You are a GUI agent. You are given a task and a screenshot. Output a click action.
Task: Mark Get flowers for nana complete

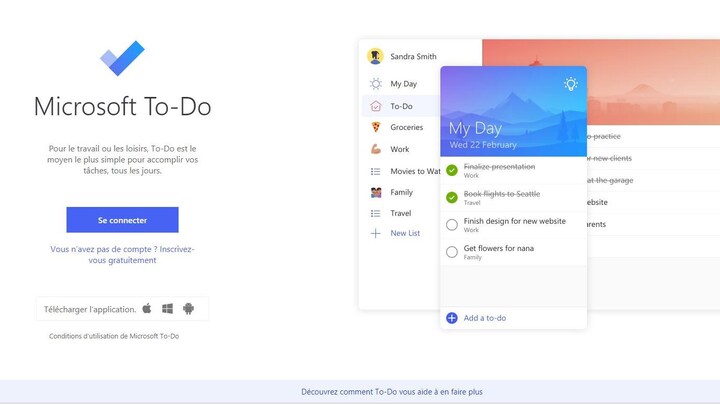452,252
